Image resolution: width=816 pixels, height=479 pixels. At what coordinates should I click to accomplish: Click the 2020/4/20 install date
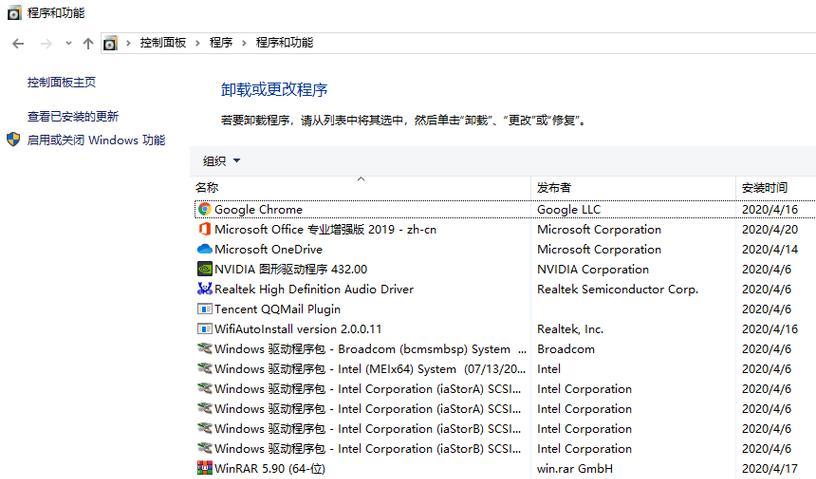pyautogui.click(x=770, y=229)
